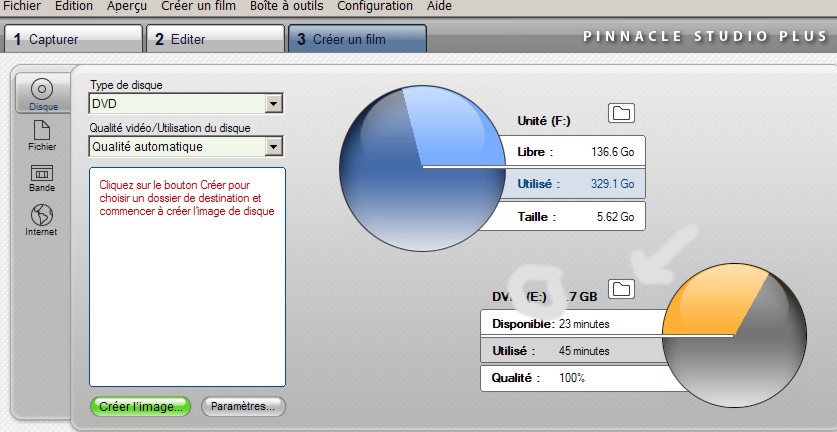Select the Bande tape output icon
The width and height of the screenshot is (837, 432).
click(42, 178)
